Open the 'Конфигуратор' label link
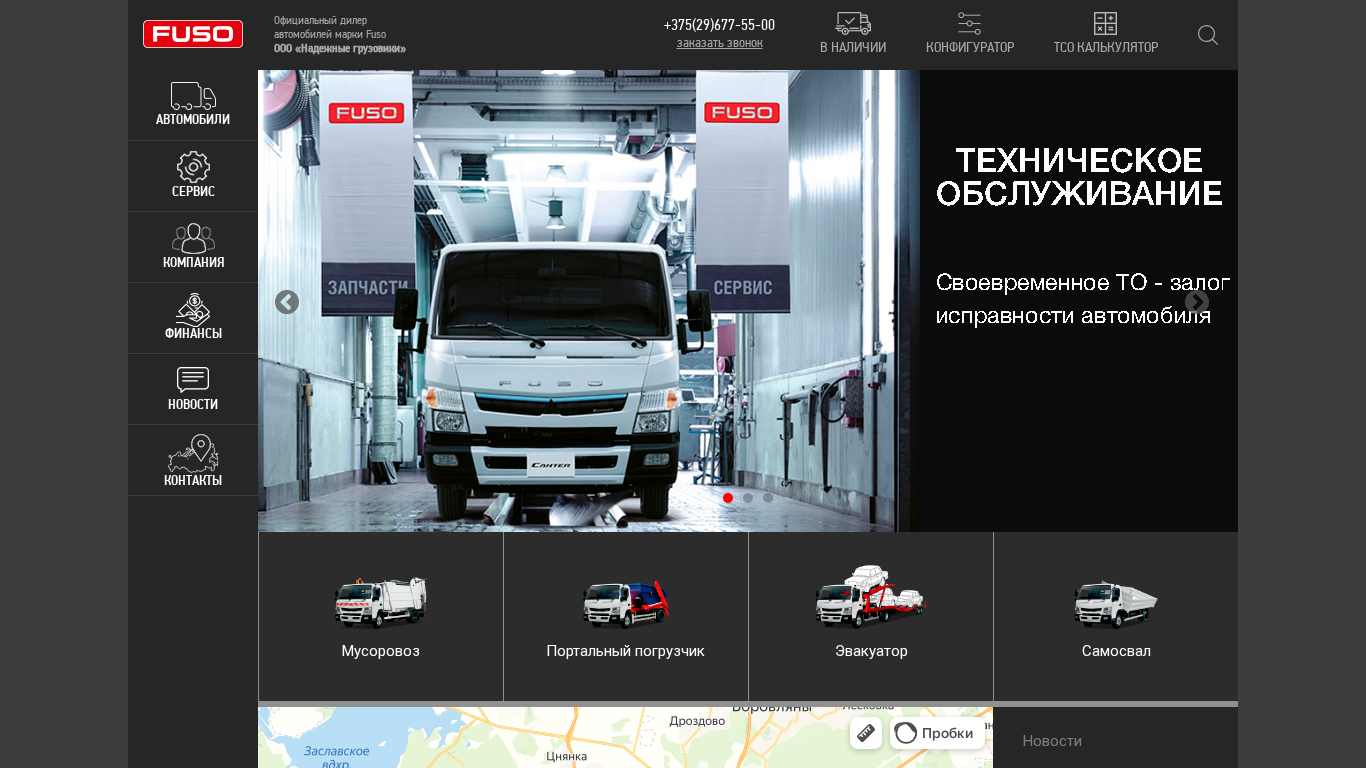The image size is (1366, 768). [970, 47]
